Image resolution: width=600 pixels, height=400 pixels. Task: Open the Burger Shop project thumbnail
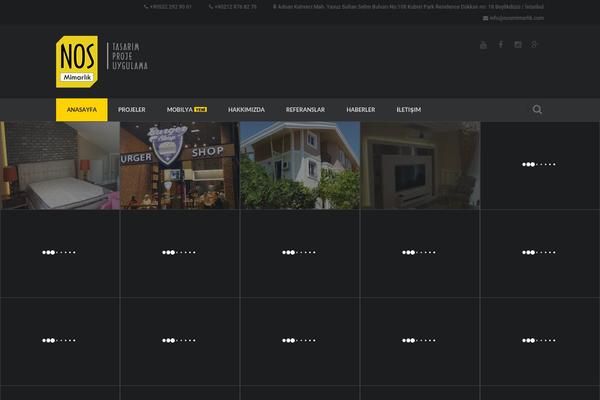tap(180, 165)
